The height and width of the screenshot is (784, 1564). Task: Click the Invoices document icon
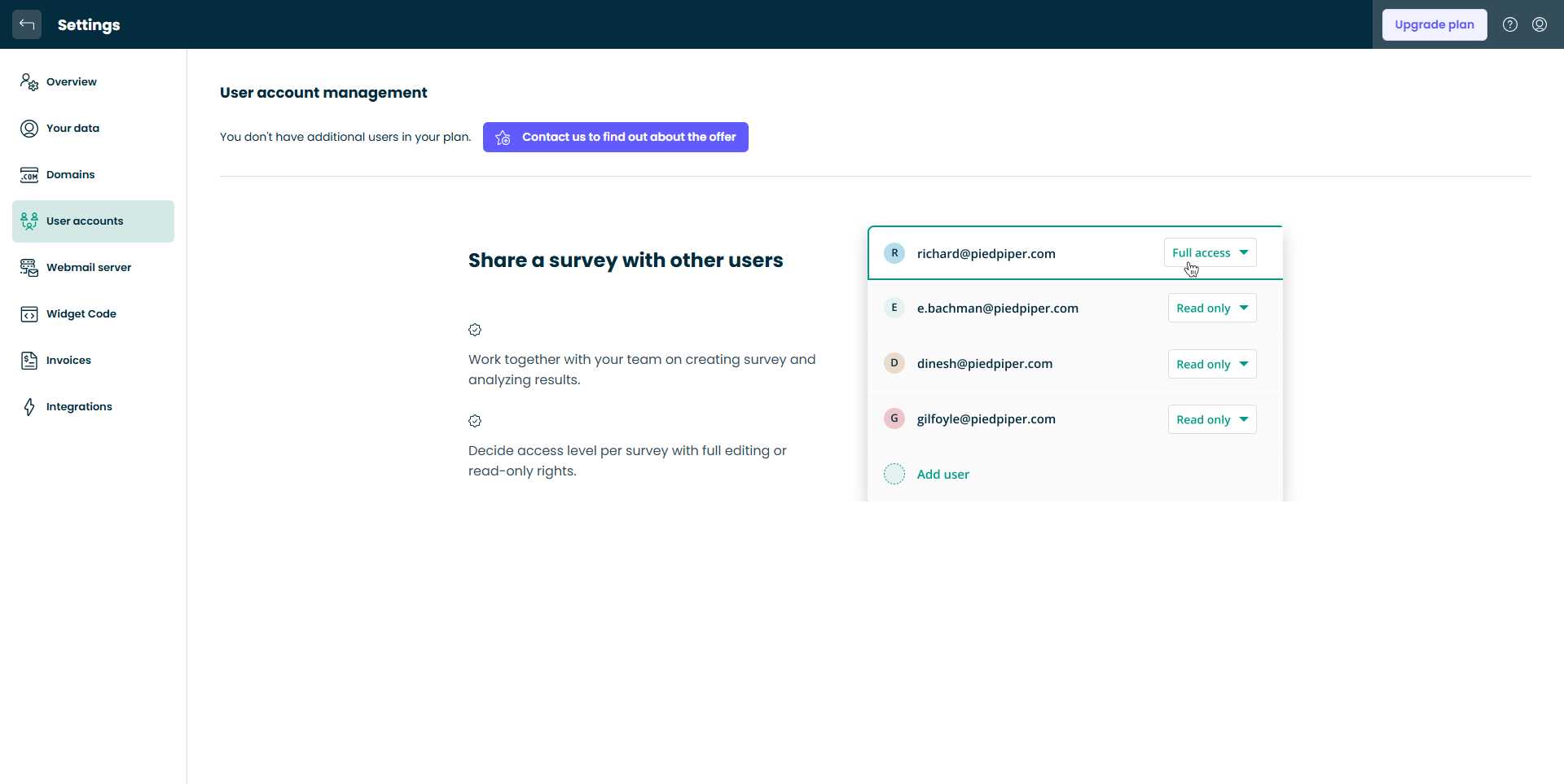coord(29,361)
